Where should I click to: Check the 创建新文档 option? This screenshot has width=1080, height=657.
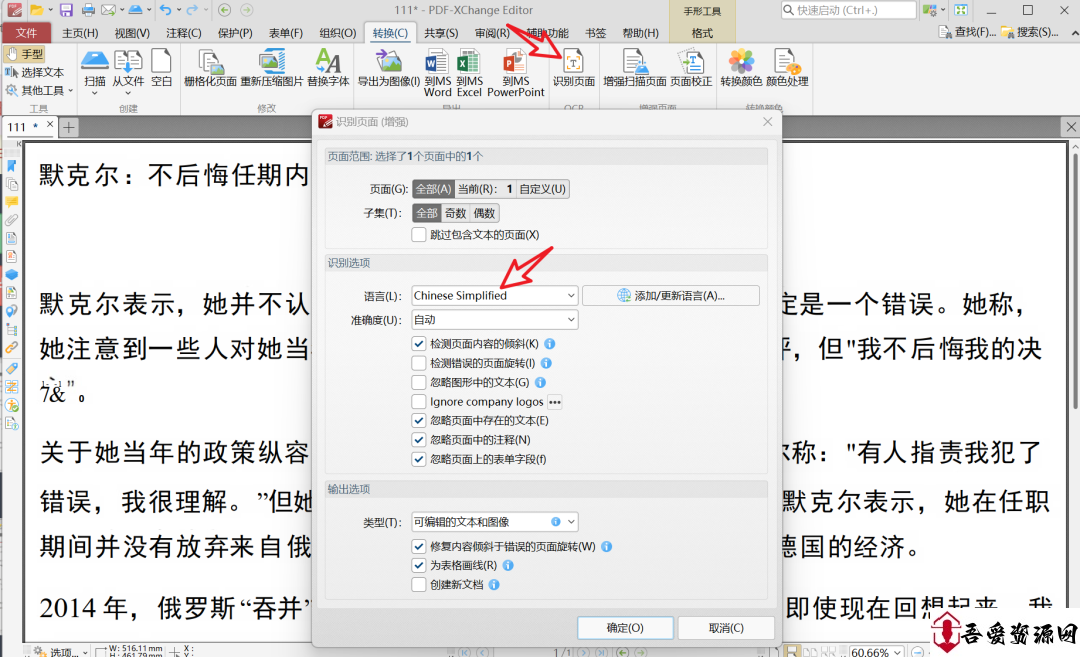coord(419,584)
